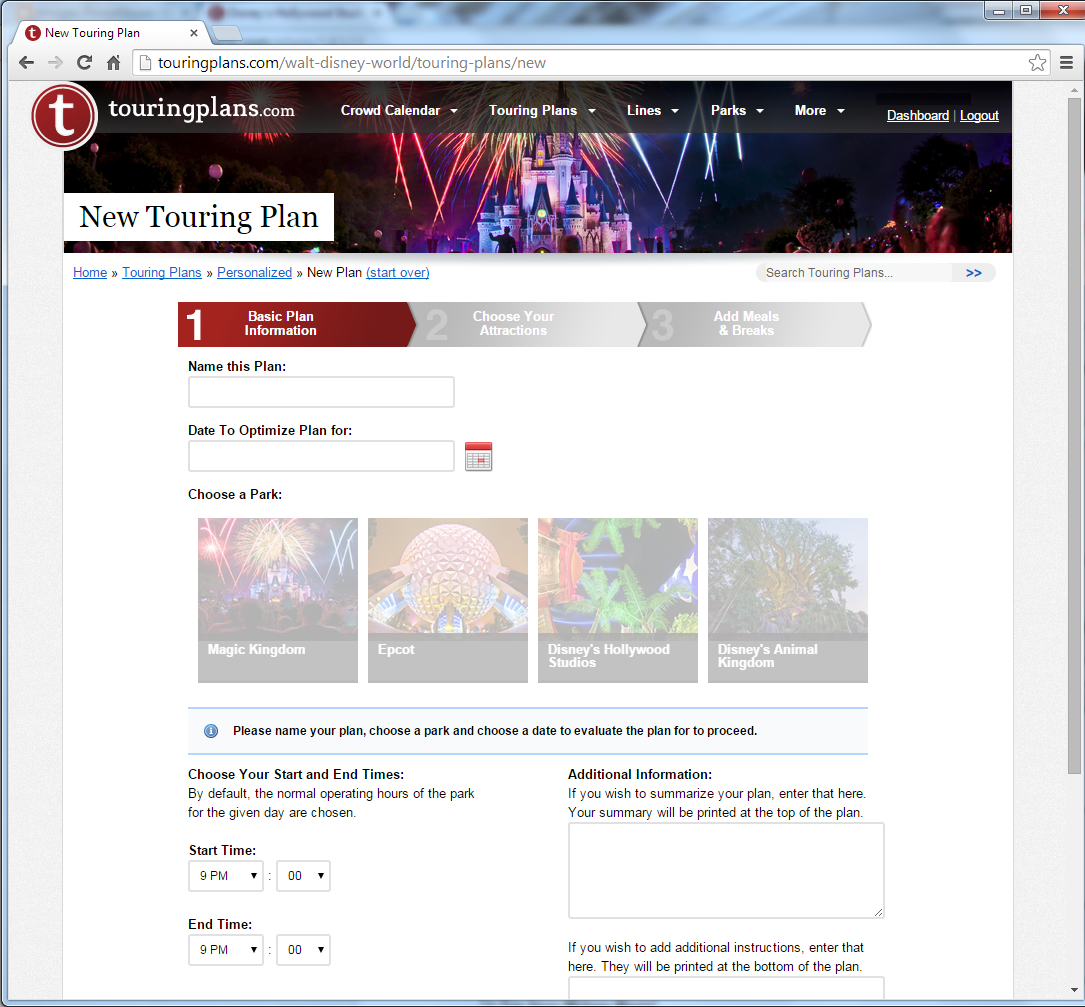This screenshot has width=1085, height=1007.
Task: Expand the Parks navigation menu
Action: 737,110
